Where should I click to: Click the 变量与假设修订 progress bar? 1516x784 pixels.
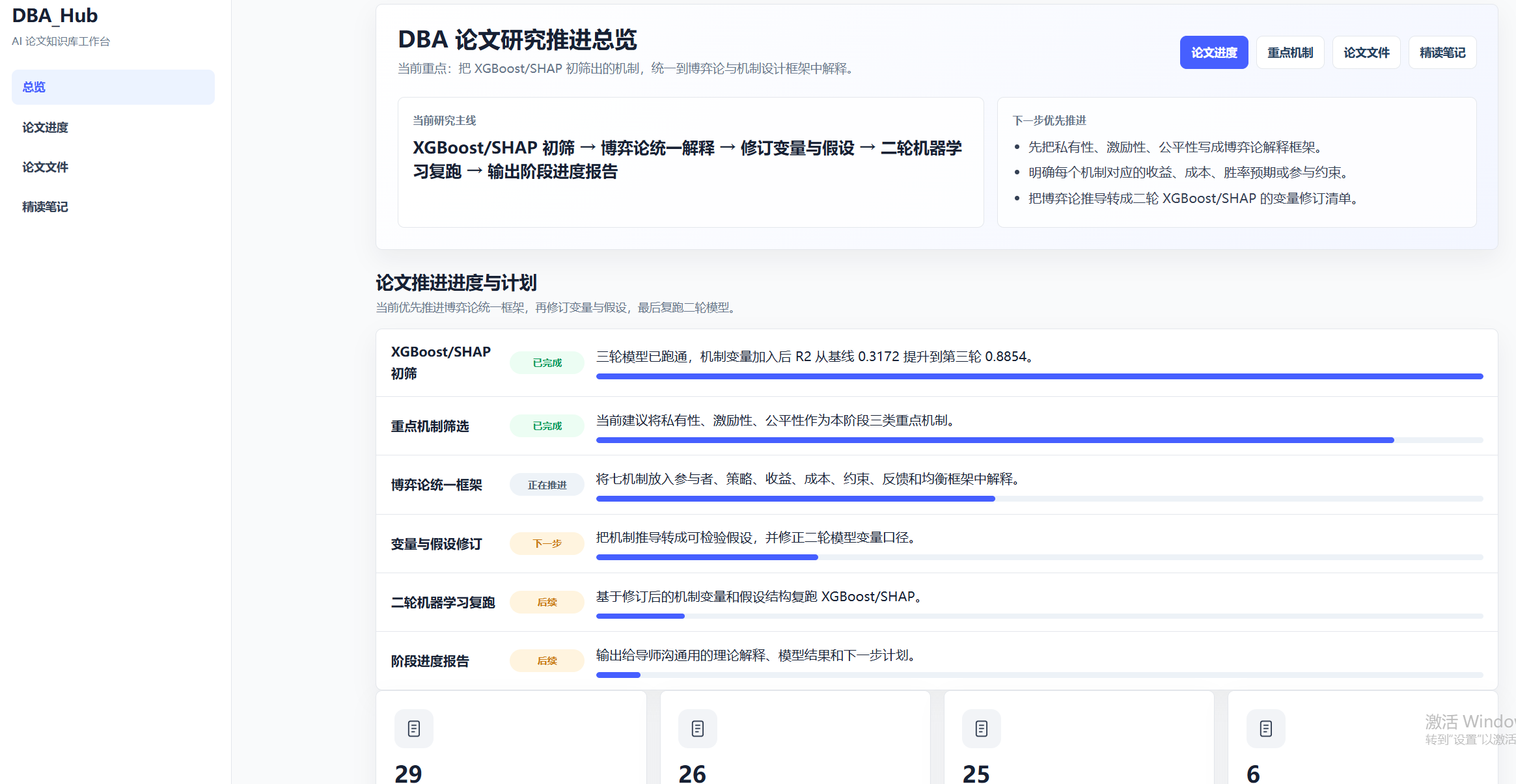[1040, 558]
